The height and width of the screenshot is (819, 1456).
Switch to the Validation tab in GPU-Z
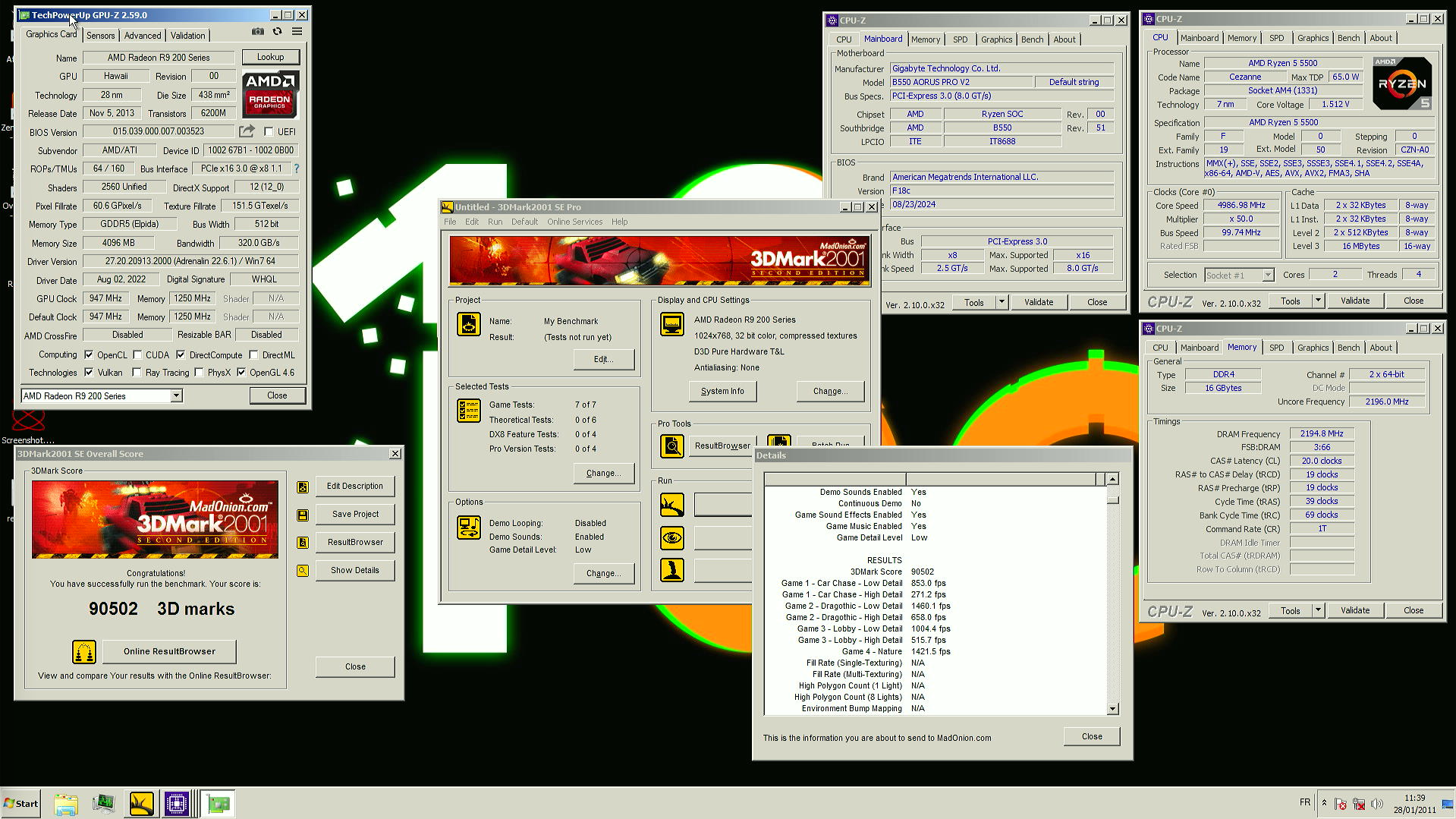[187, 36]
